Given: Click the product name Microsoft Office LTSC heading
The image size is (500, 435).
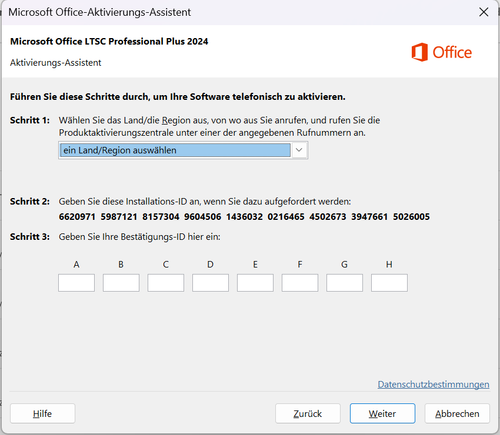Looking at the screenshot, I should point(109,41).
